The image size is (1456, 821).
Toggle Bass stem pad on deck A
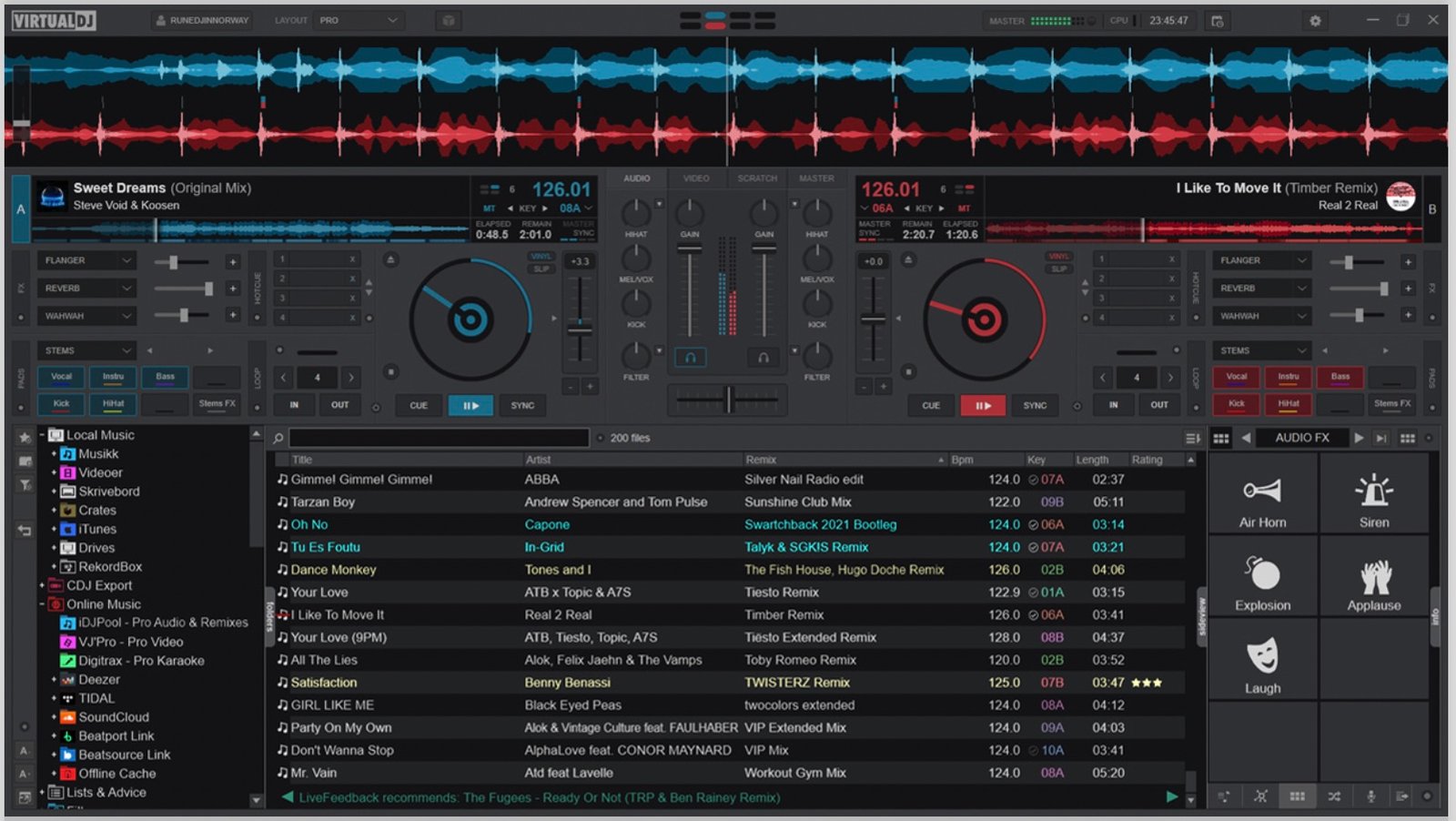165,376
